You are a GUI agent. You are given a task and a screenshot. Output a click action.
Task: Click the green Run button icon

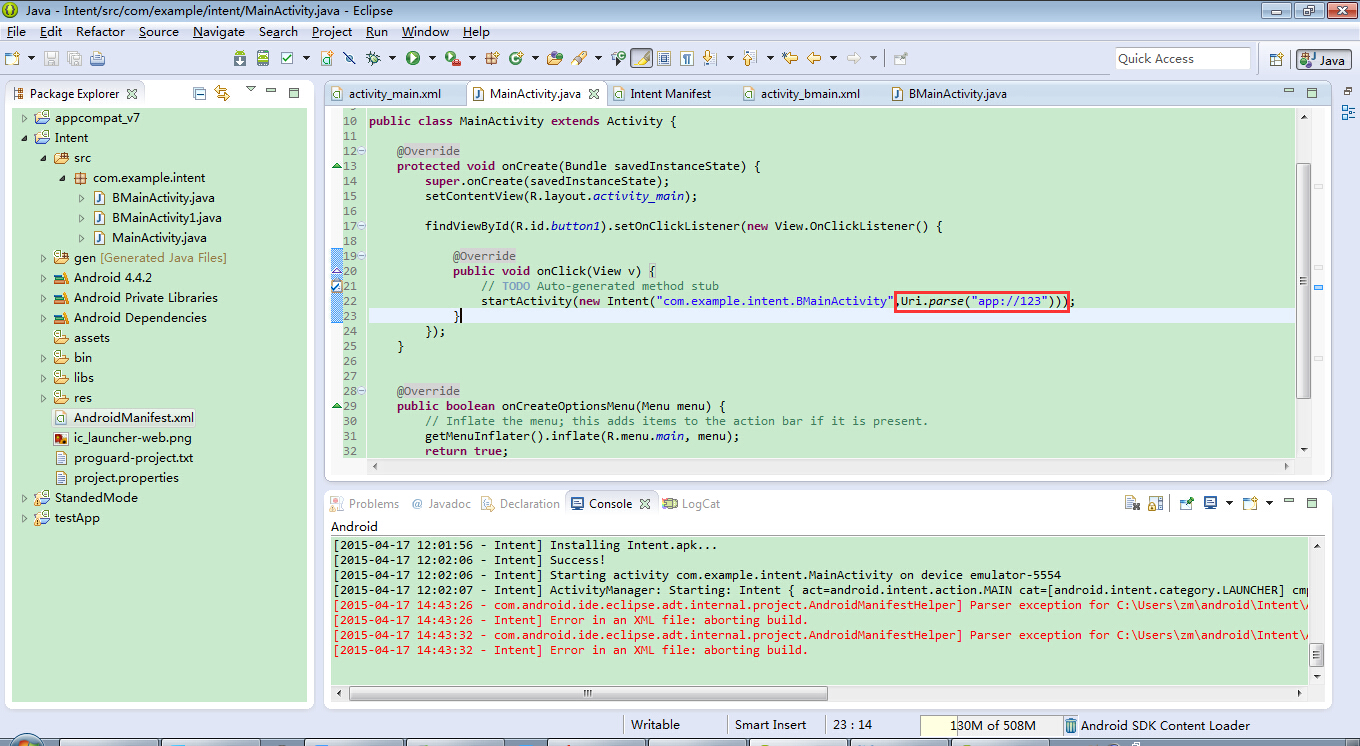coord(413,58)
